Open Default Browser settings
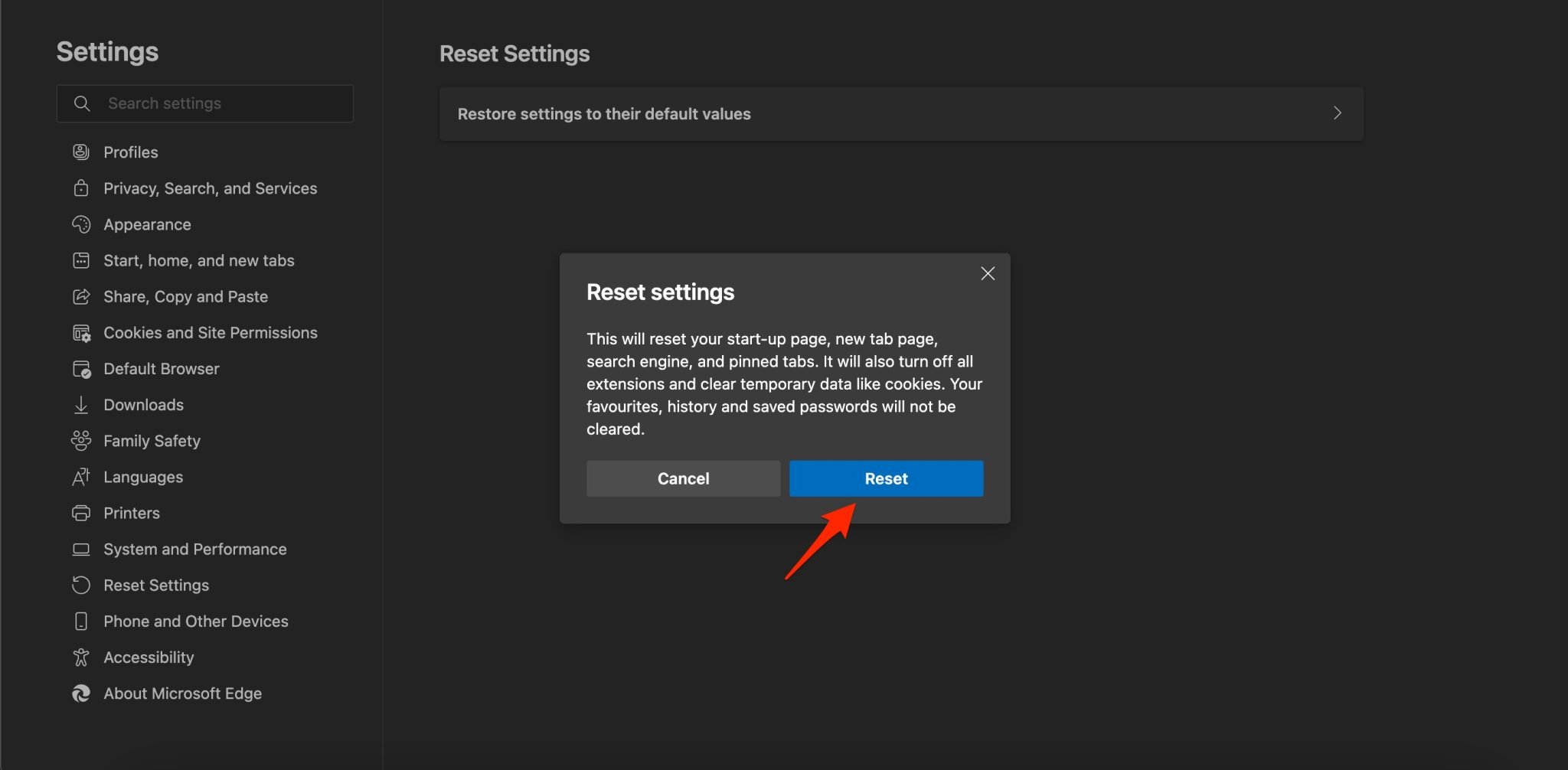 (161, 368)
